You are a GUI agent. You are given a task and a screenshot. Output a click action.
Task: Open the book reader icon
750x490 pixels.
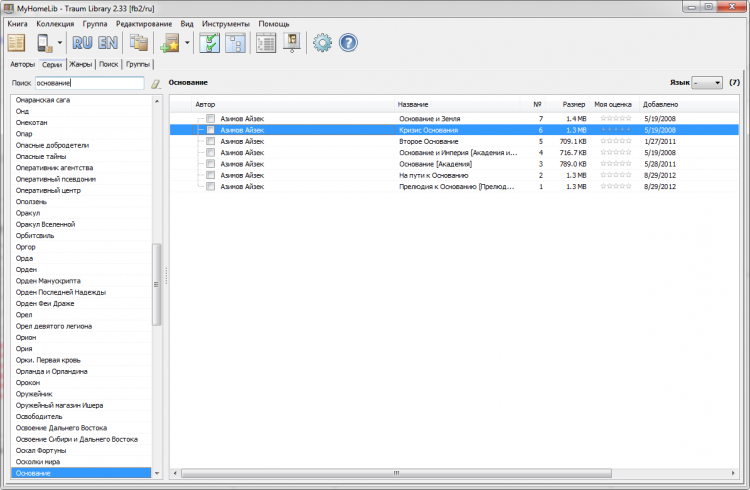(x=16, y=43)
